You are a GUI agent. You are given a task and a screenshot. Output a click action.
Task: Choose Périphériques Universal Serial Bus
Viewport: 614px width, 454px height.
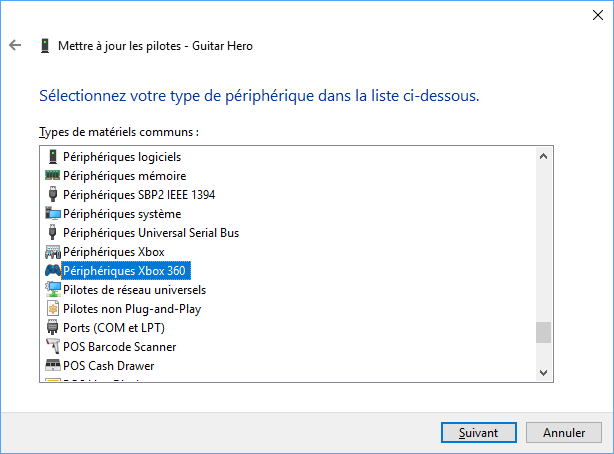pos(151,233)
